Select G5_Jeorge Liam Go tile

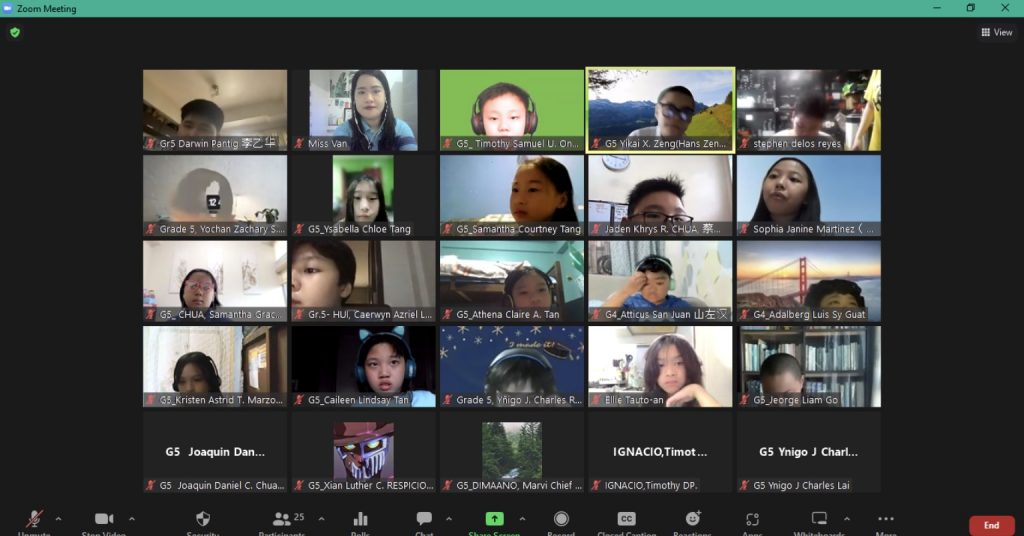pos(808,367)
